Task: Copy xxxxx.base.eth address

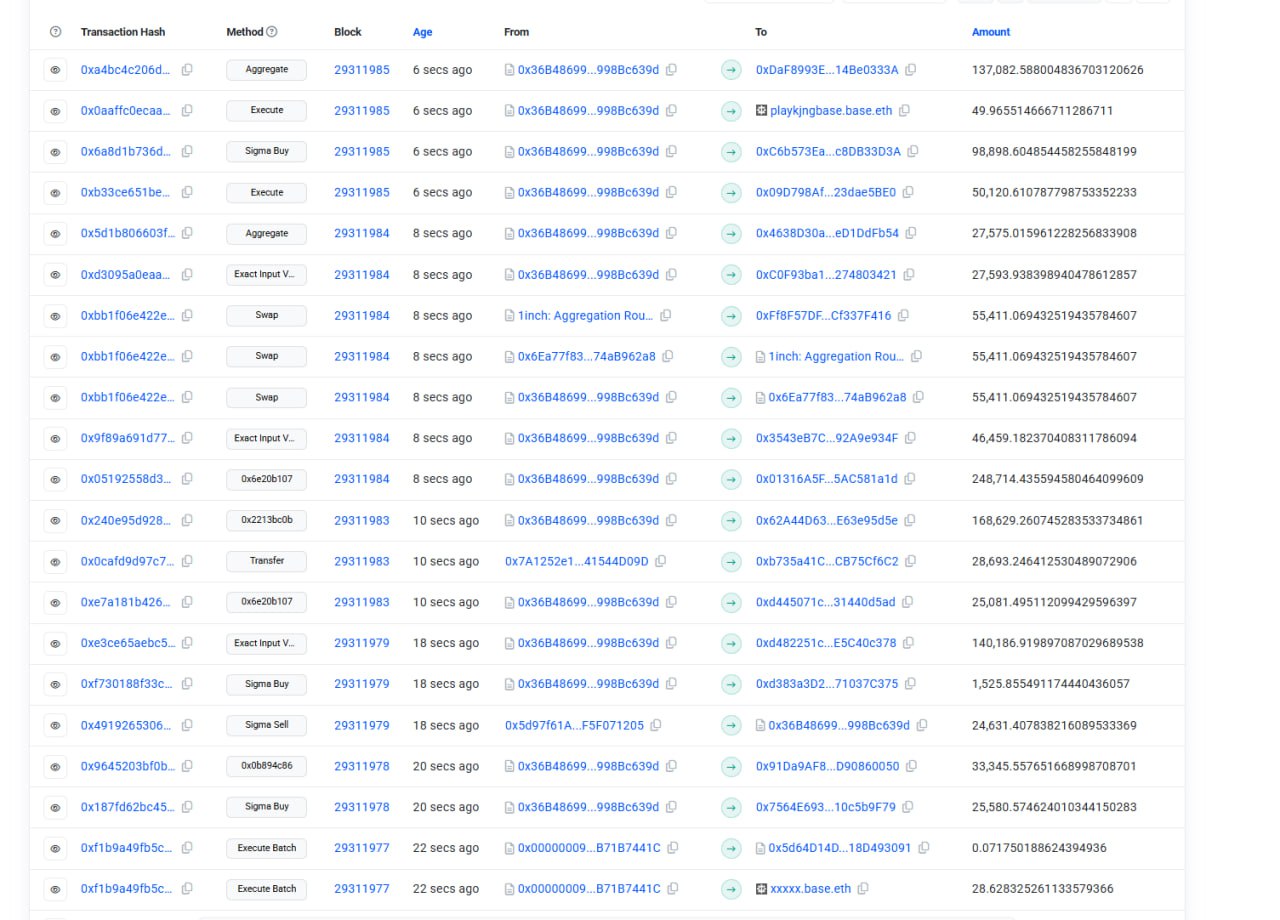Action: tap(864, 889)
